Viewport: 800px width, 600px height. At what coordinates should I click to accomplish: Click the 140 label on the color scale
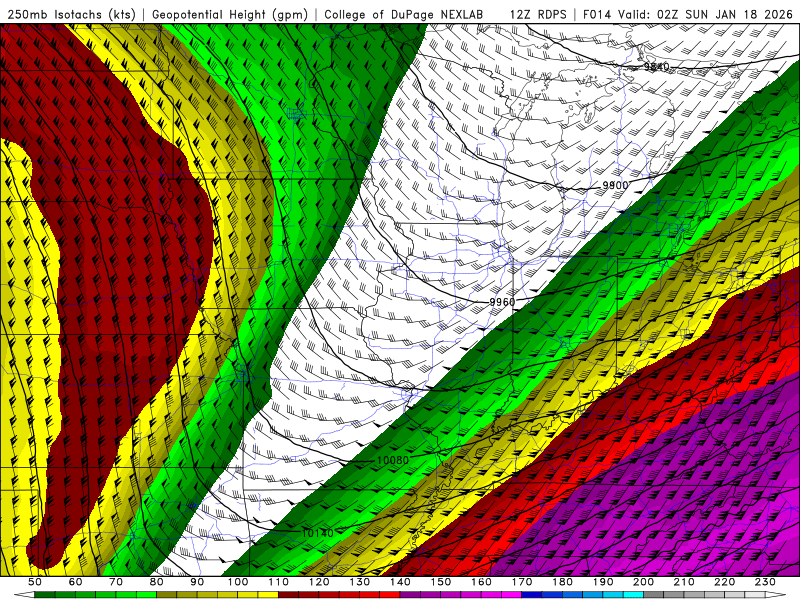coord(400,582)
